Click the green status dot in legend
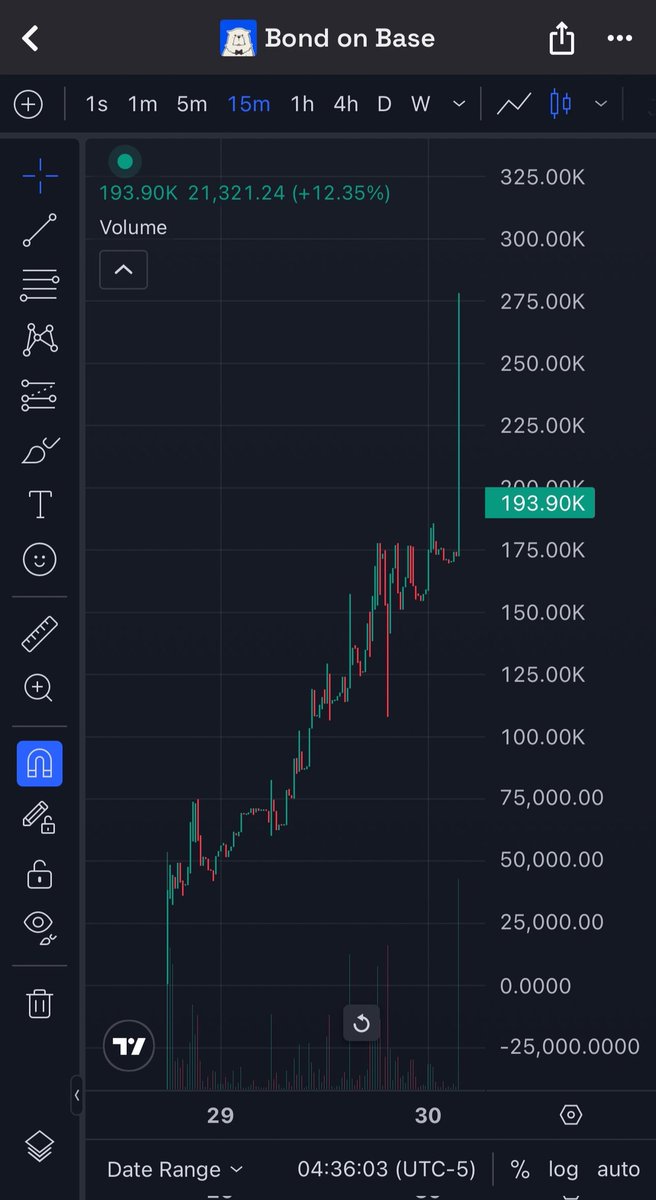Screen dimensions: 656x1200 pyautogui.click(x=124, y=160)
